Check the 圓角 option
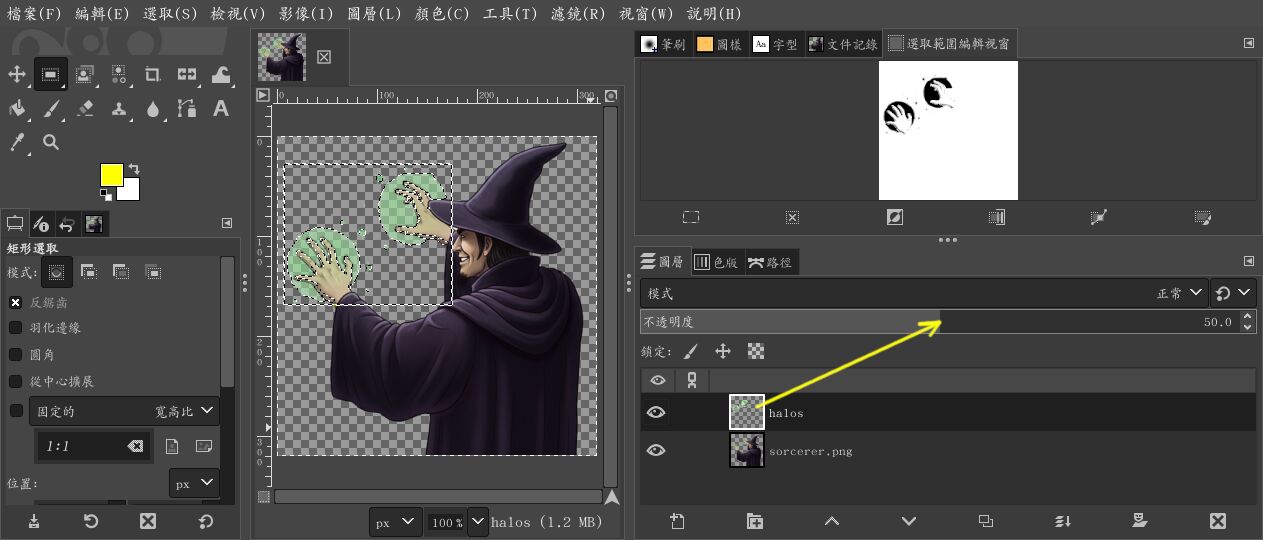This screenshot has width=1263, height=540. pos(16,355)
